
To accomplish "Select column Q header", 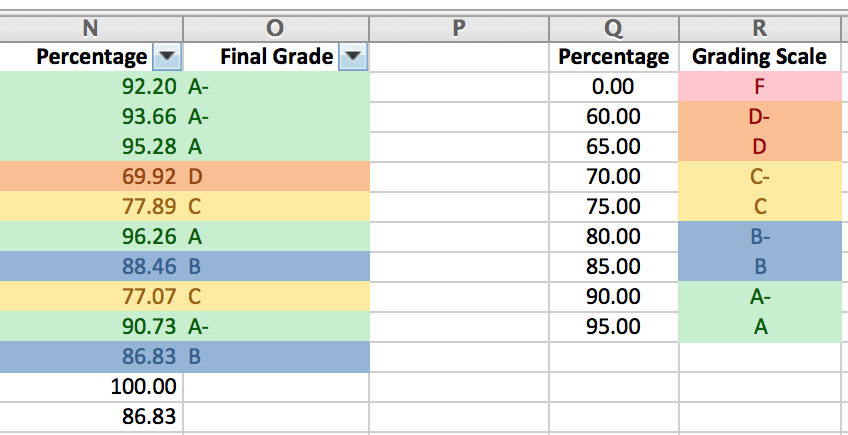I will click(612, 27).
